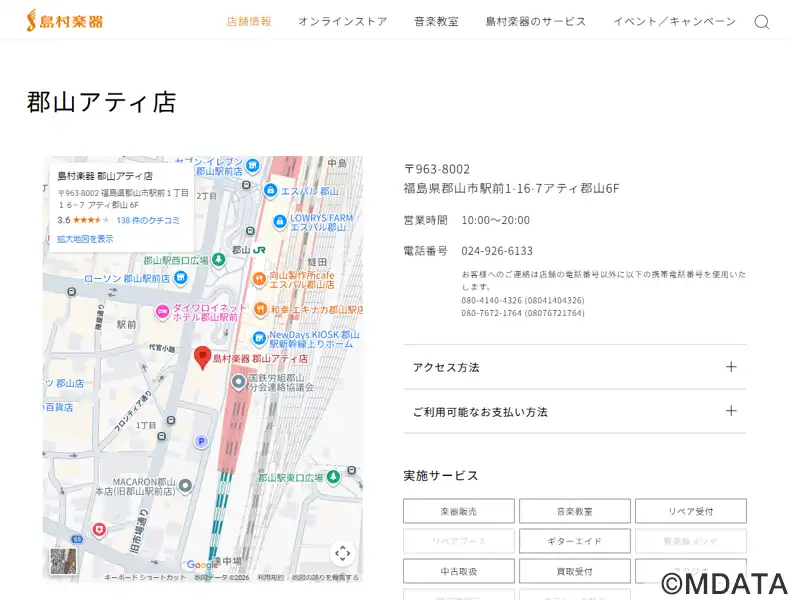Click the Daiwa Roynet Hotel pink marker
Screen dimensions: 800x600
(161, 313)
